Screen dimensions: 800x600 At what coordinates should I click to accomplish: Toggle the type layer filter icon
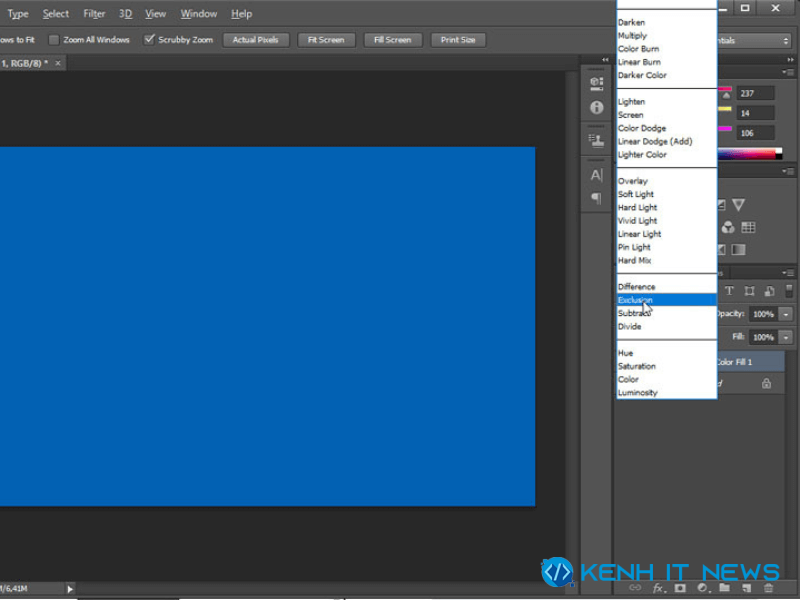click(729, 291)
